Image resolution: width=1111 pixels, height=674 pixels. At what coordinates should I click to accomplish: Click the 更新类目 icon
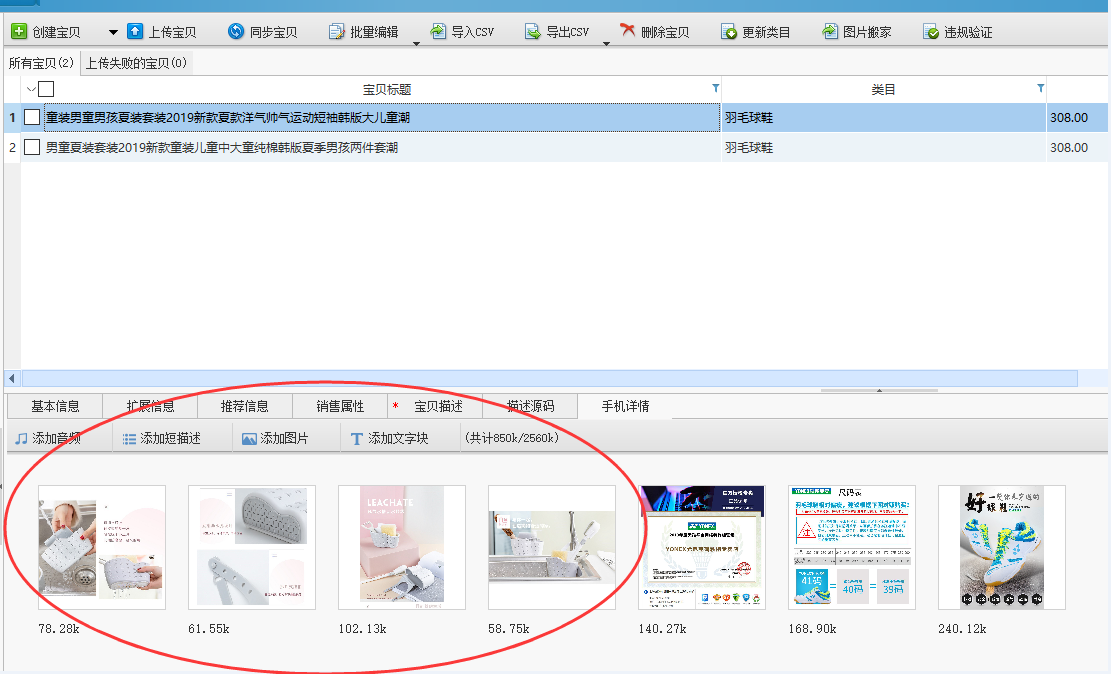pyautogui.click(x=729, y=32)
